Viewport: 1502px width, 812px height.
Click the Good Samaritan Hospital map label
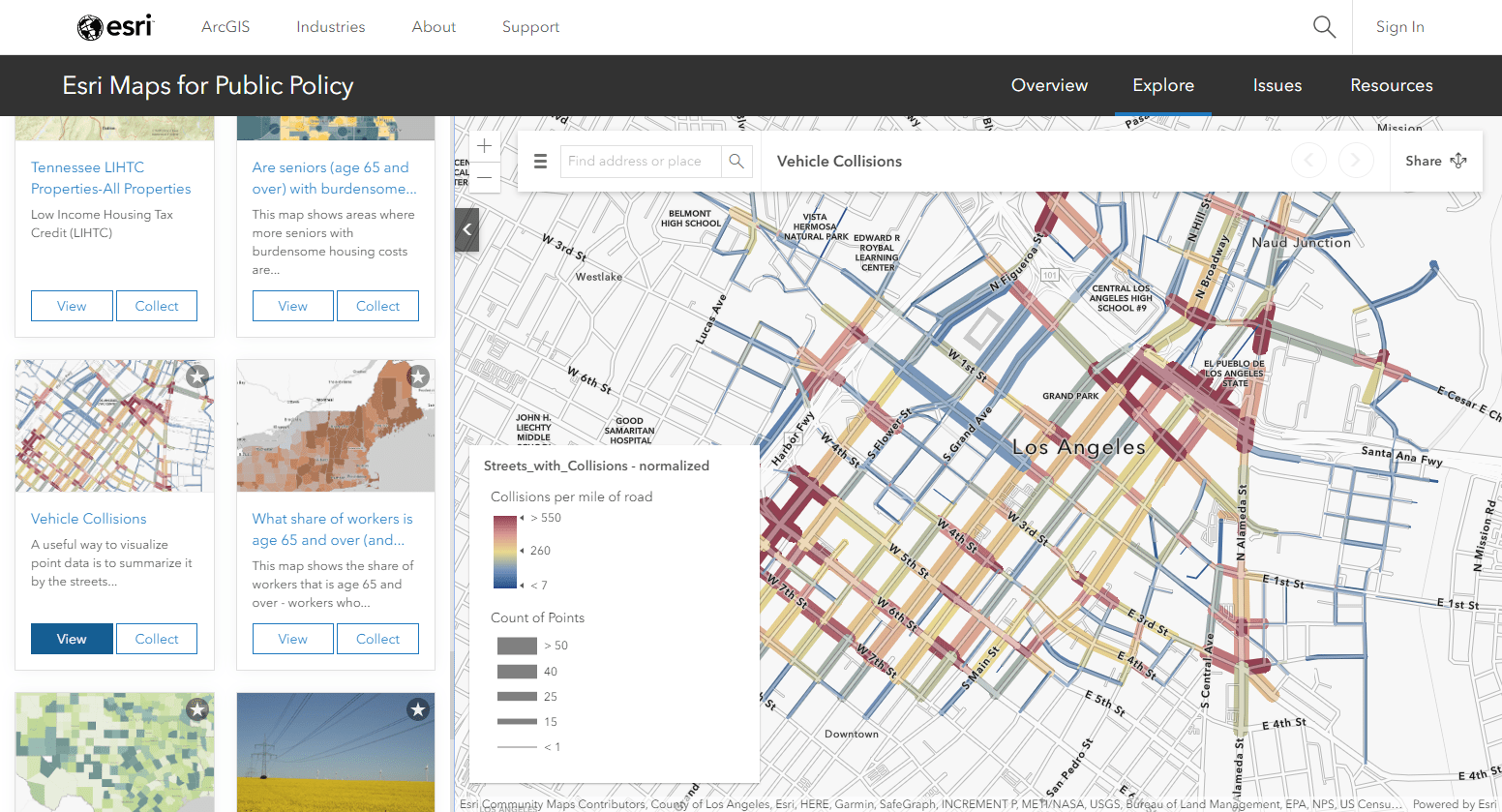(629, 431)
